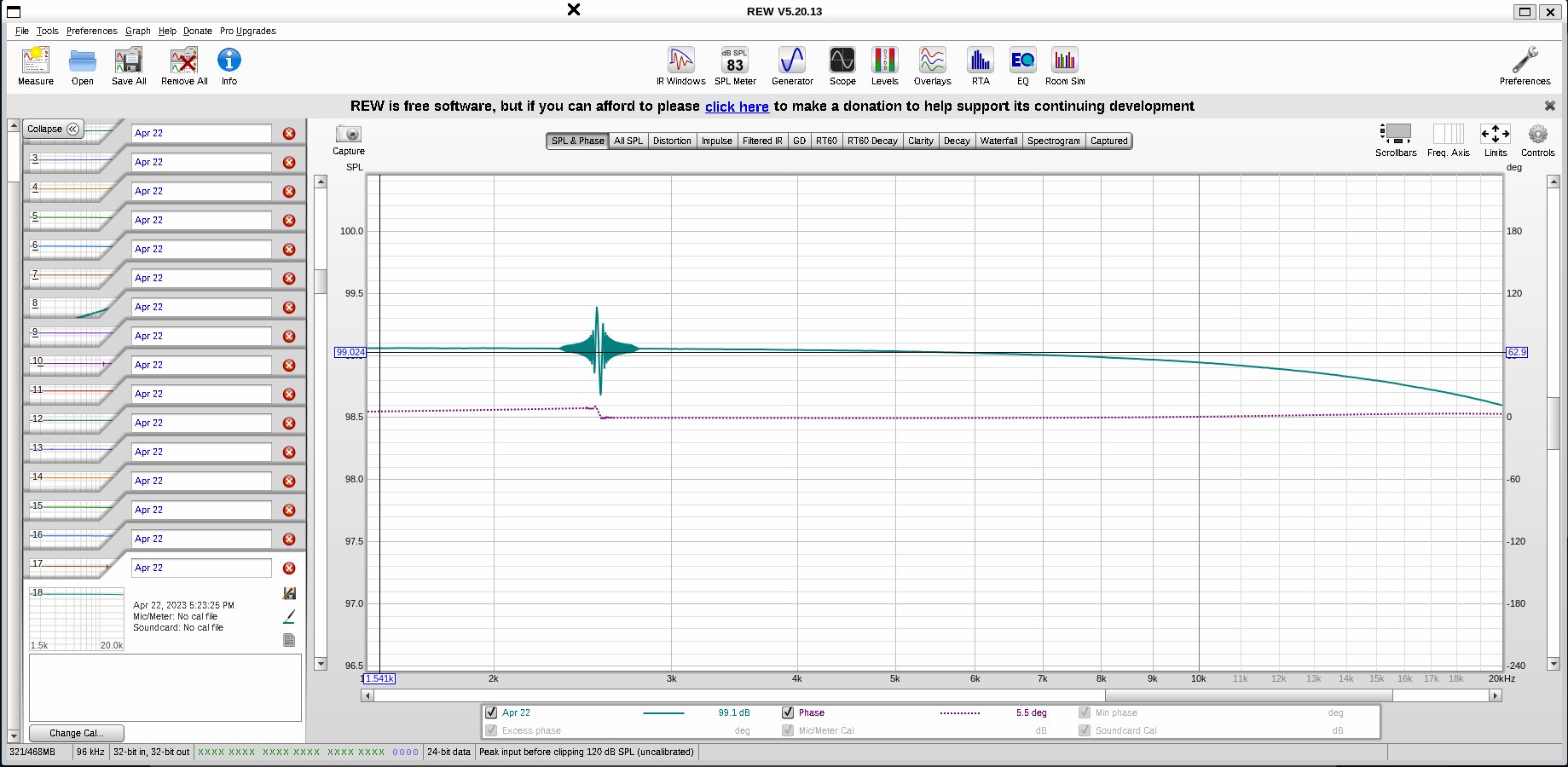Open graph Controls gear icon
1568x767 pixels.
tap(1538, 140)
